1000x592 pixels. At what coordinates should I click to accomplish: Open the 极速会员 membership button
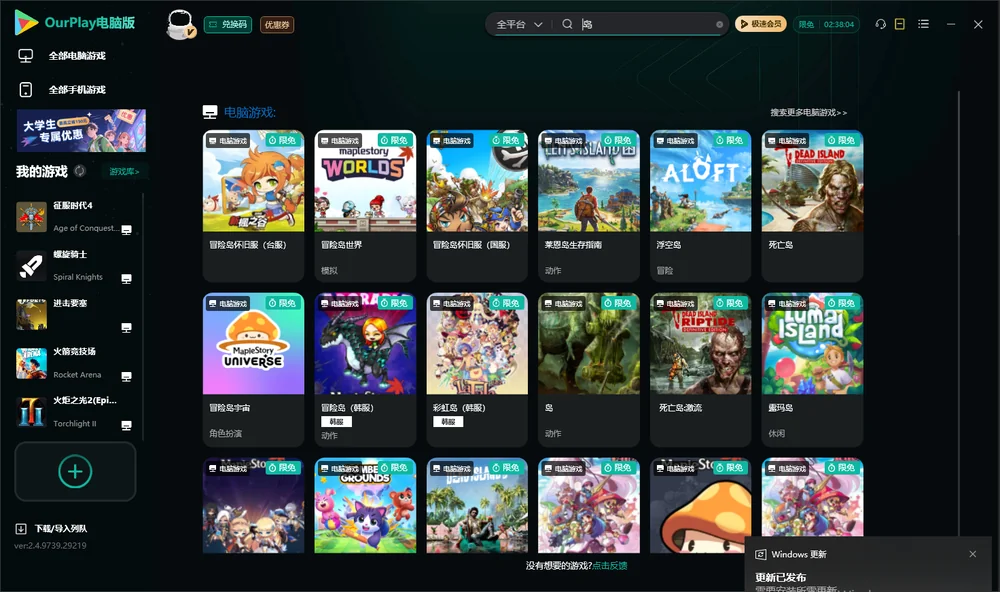click(x=761, y=24)
